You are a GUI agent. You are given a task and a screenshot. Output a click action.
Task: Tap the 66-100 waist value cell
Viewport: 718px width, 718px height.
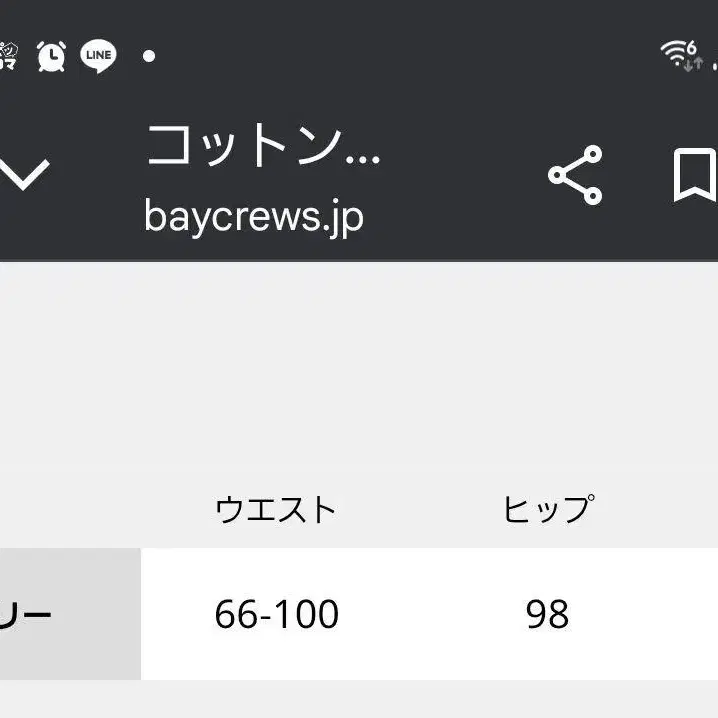coord(277,614)
